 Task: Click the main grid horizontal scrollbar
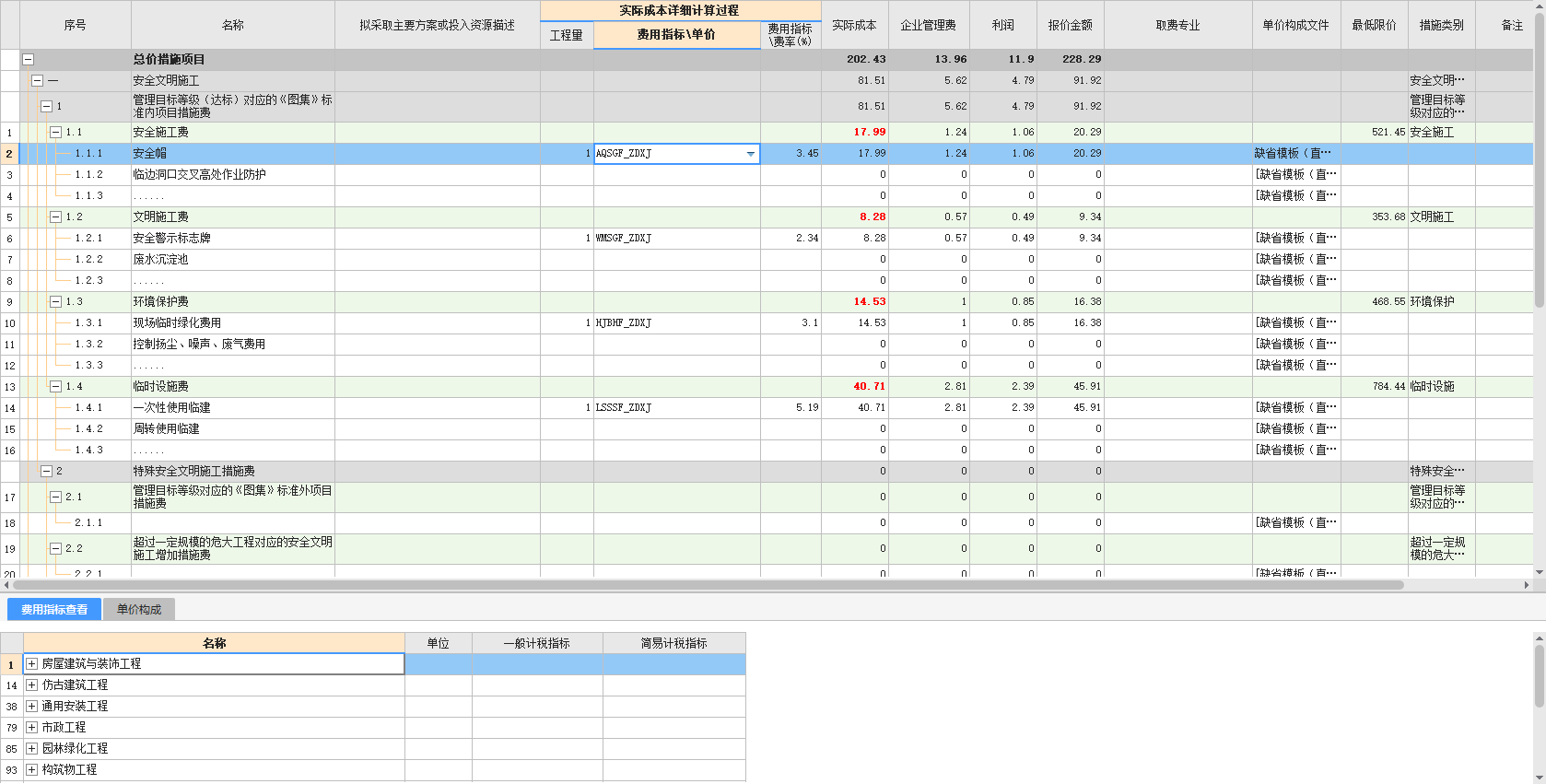pyautogui.click(x=708, y=585)
